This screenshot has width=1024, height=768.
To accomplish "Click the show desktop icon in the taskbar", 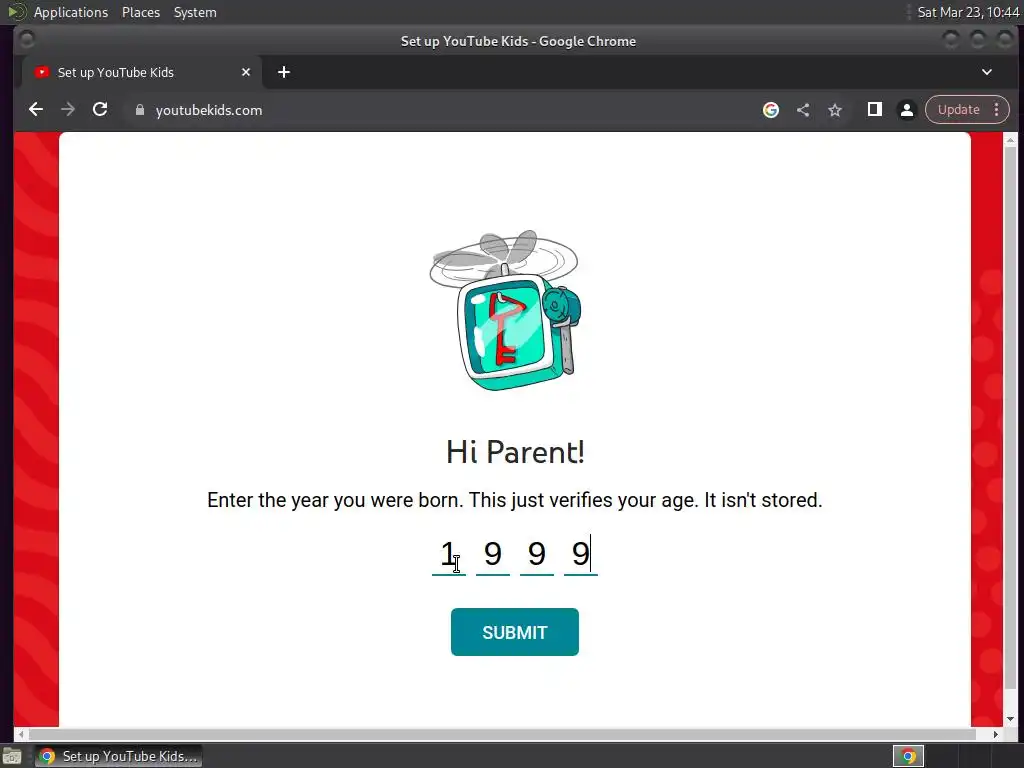I will point(12,756).
